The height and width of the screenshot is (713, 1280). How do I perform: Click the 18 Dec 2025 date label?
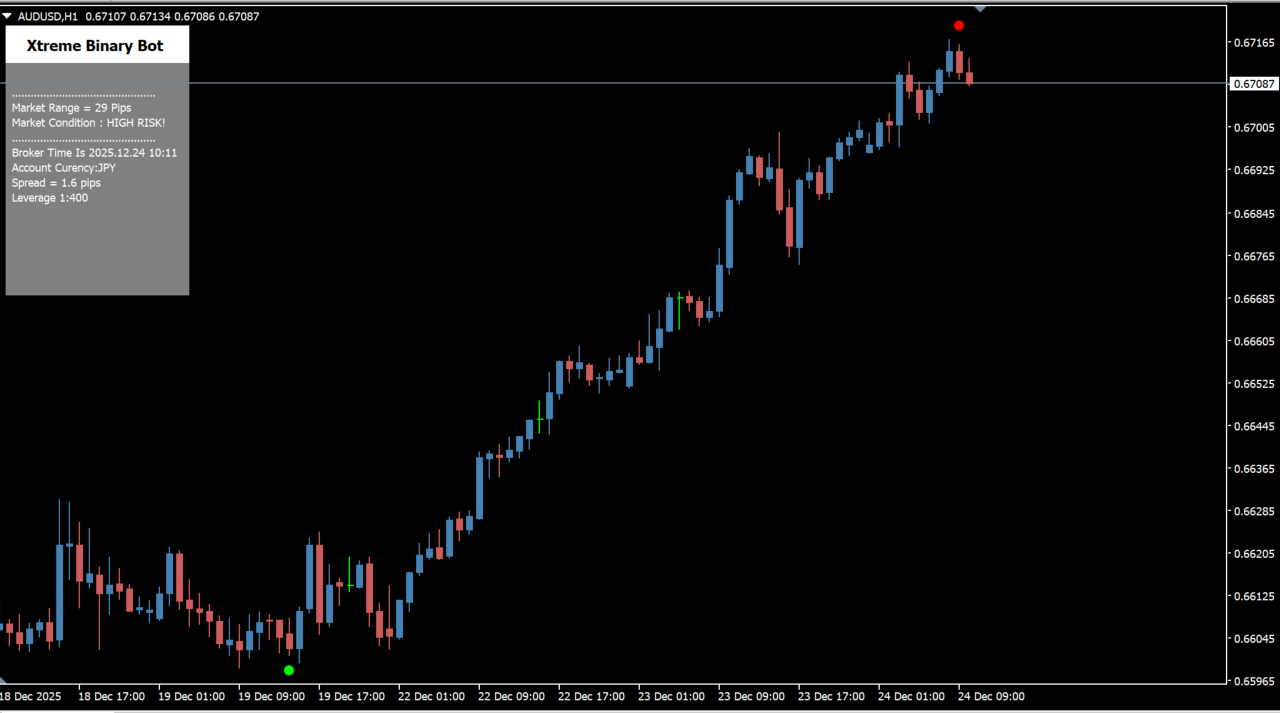click(30, 696)
